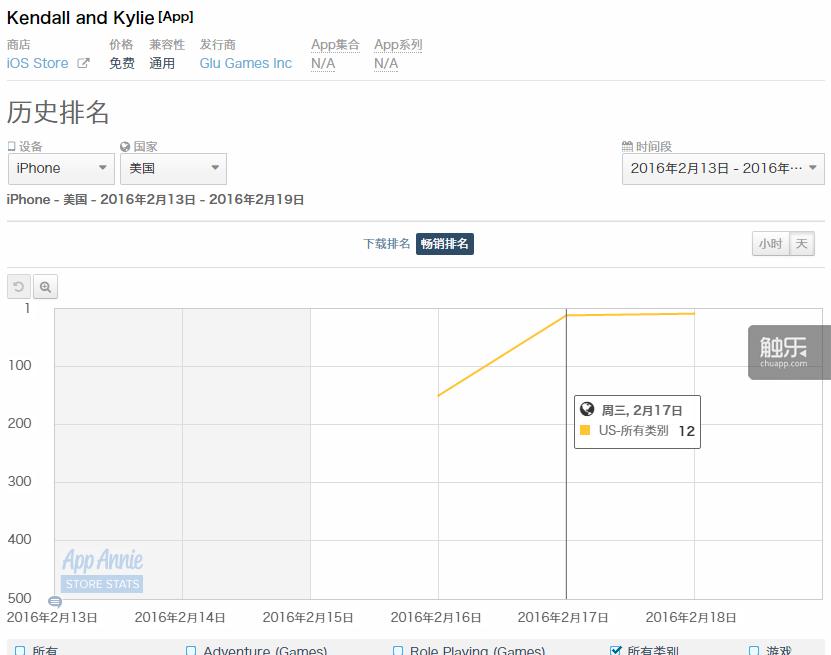The height and width of the screenshot is (655, 831).
Task: Click the magnifier zoom-in icon
Action: pos(46,287)
